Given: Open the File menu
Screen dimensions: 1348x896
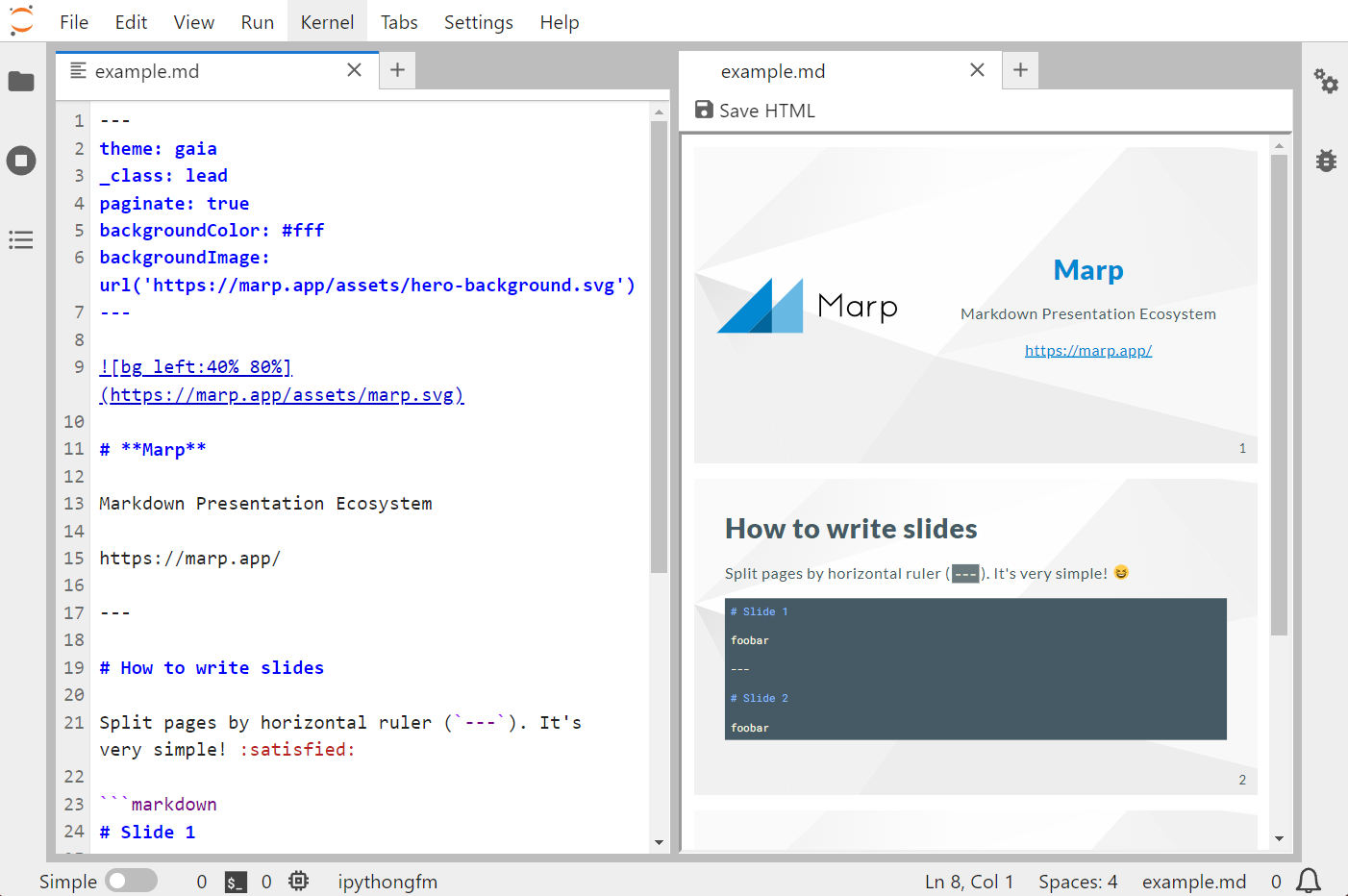Looking at the screenshot, I should coord(74,22).
